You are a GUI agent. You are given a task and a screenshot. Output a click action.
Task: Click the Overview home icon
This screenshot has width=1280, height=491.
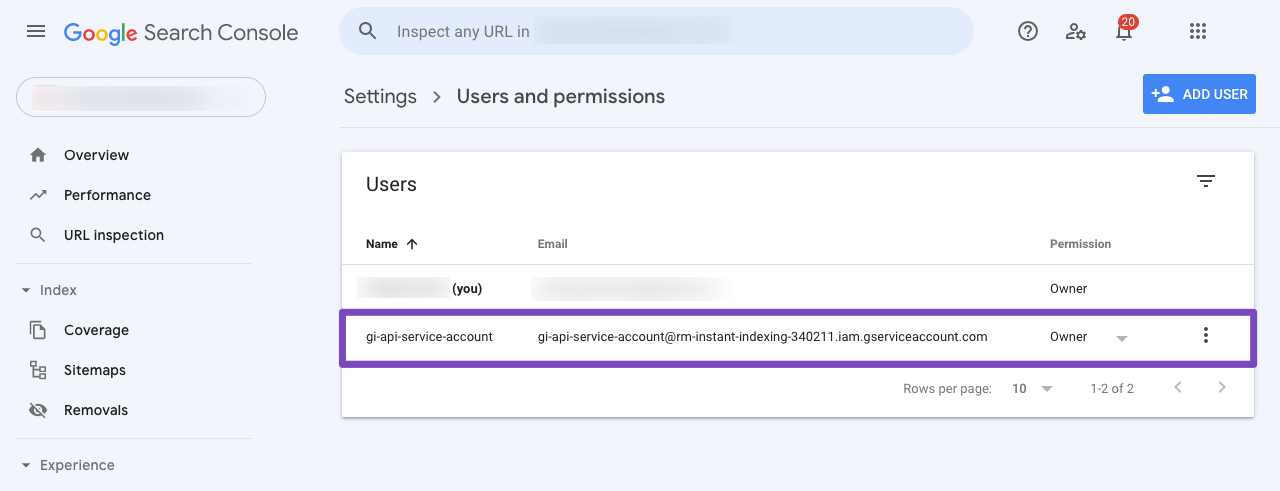click(38, 155)
